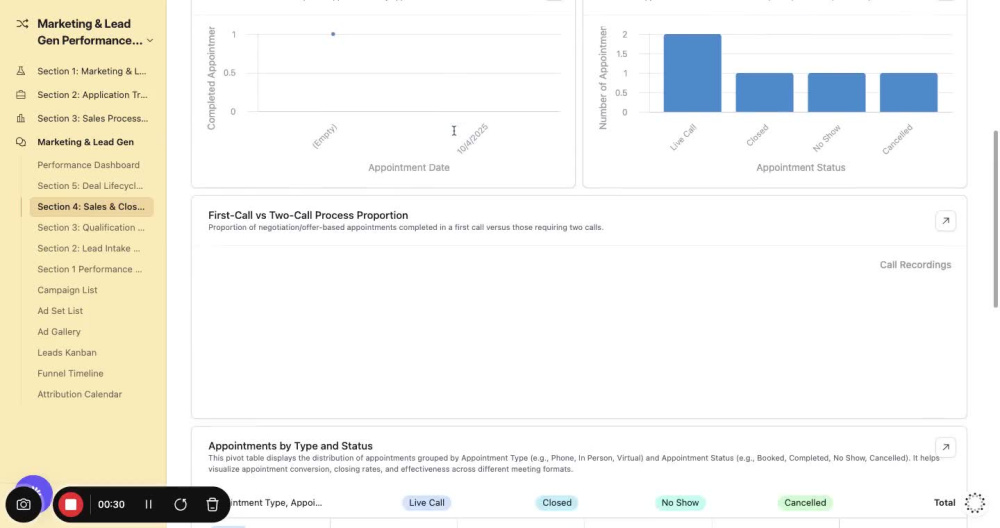
Task: Click the Live Call bar in chart
Action: (693, 73)
